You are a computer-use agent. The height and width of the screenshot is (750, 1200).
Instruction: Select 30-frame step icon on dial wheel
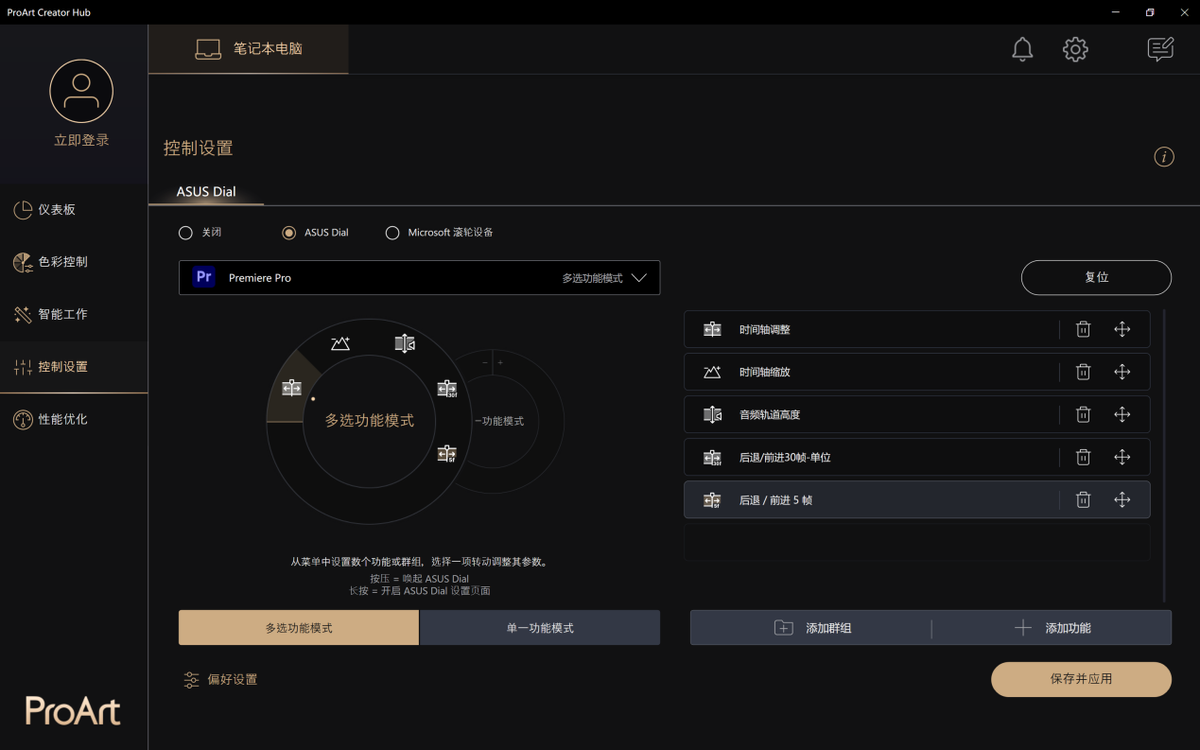point(447,388)
